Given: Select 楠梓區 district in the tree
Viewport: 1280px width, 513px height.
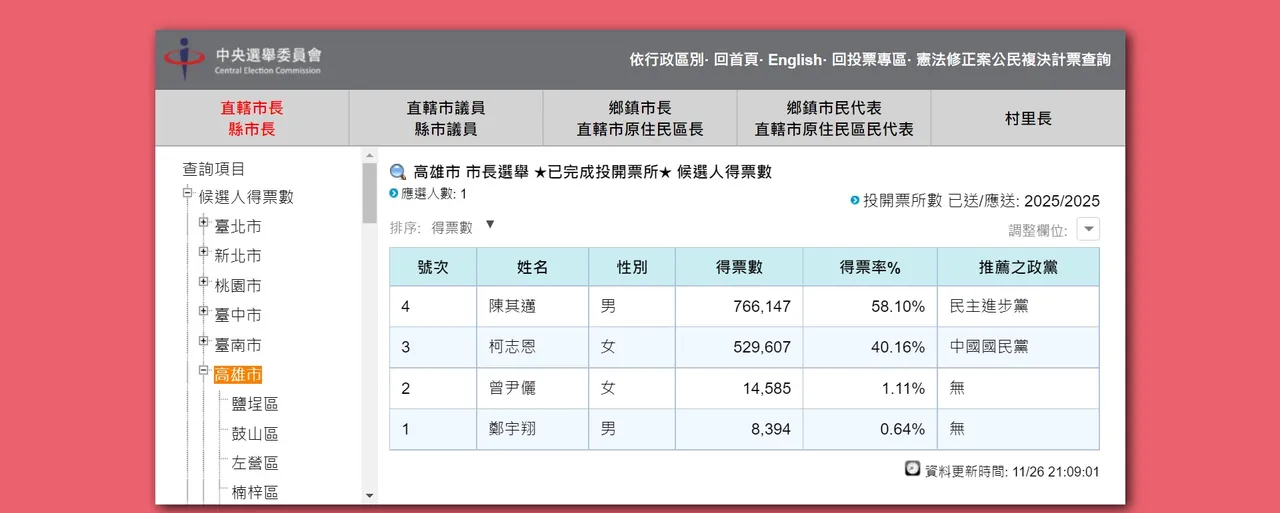Looking at the screenshot, I should coord(255,493).
